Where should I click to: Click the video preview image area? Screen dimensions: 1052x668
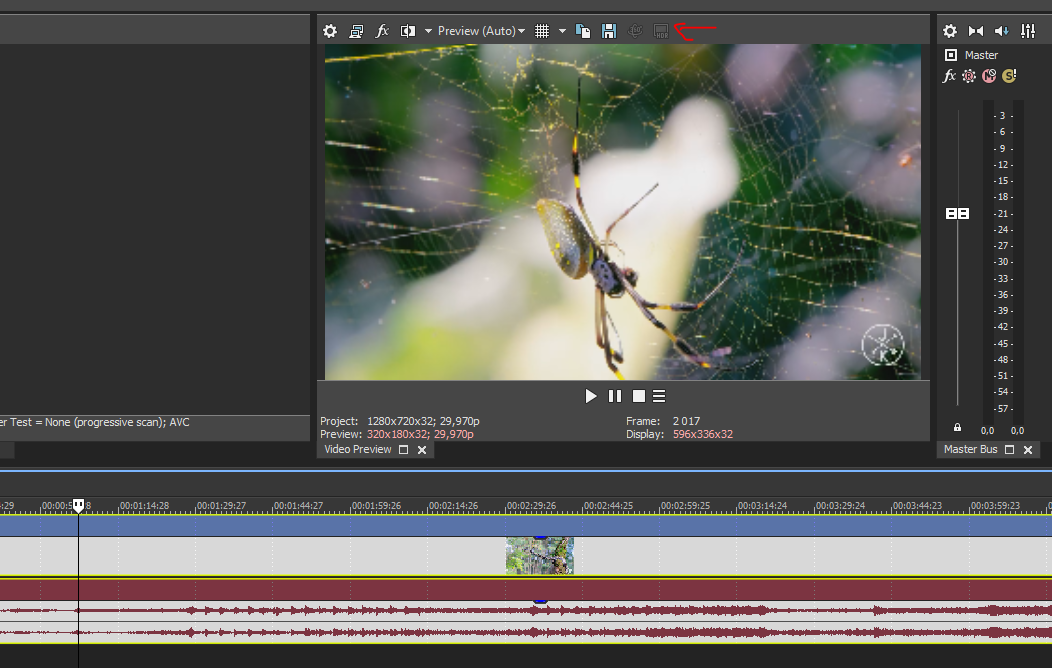point(623,212)
